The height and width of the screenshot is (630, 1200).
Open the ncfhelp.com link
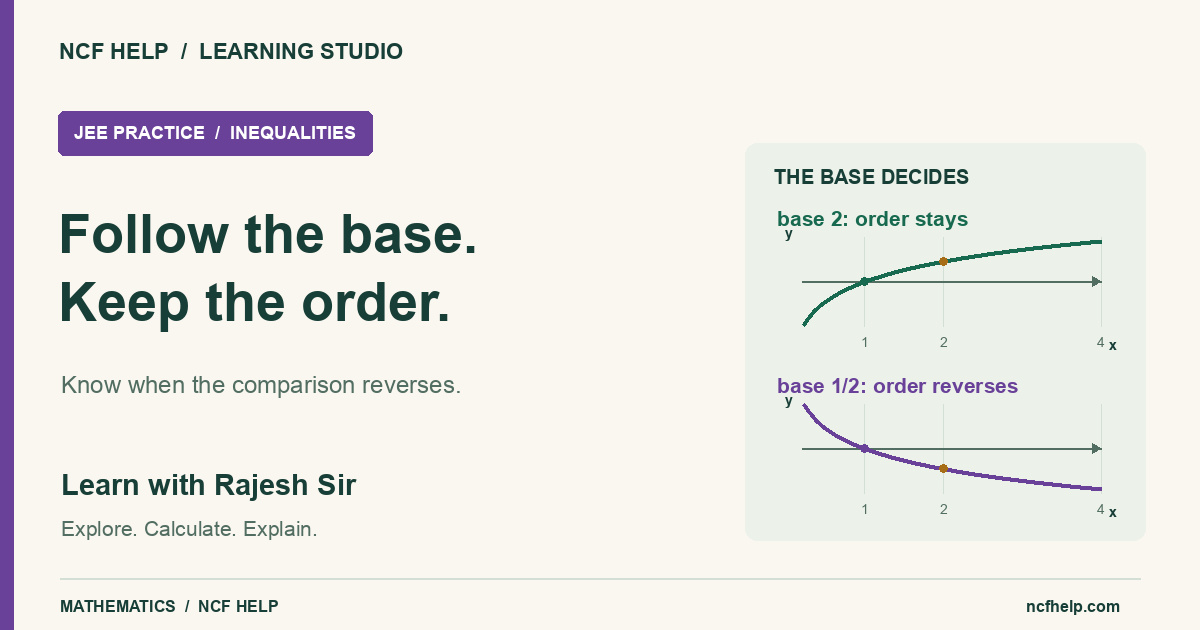[1073, 606]
